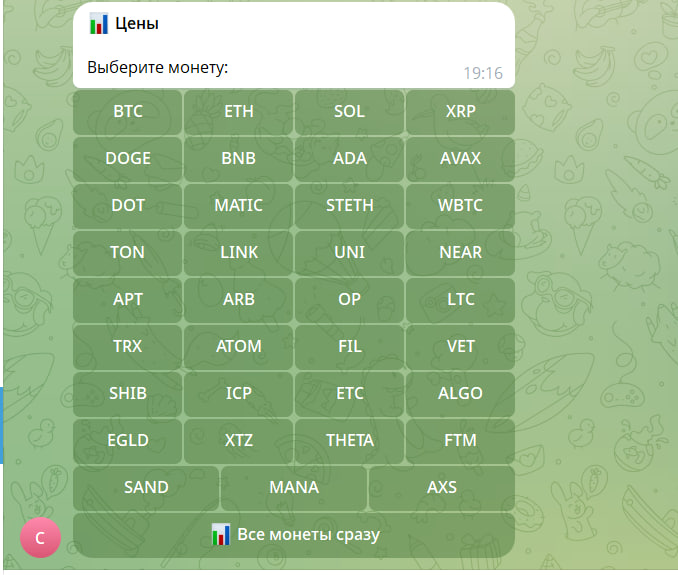The width and height of the screenshot is (678, 575).
Task: Tap the LTC coin button
Action: (x=461, y=300)
